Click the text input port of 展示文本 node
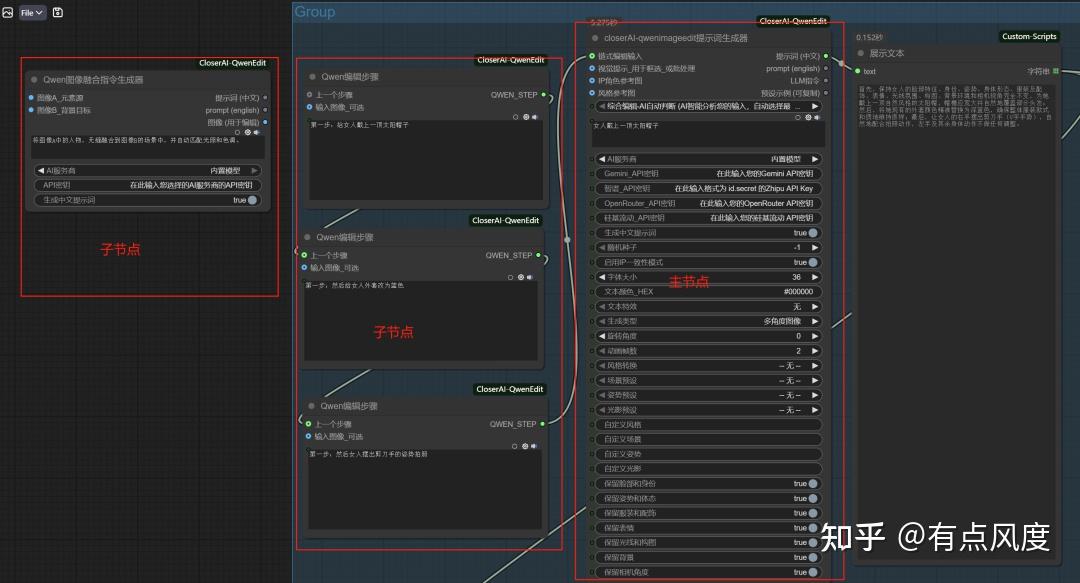The width and height of the screenshot is (1080, 583). [x=858, y=71]
